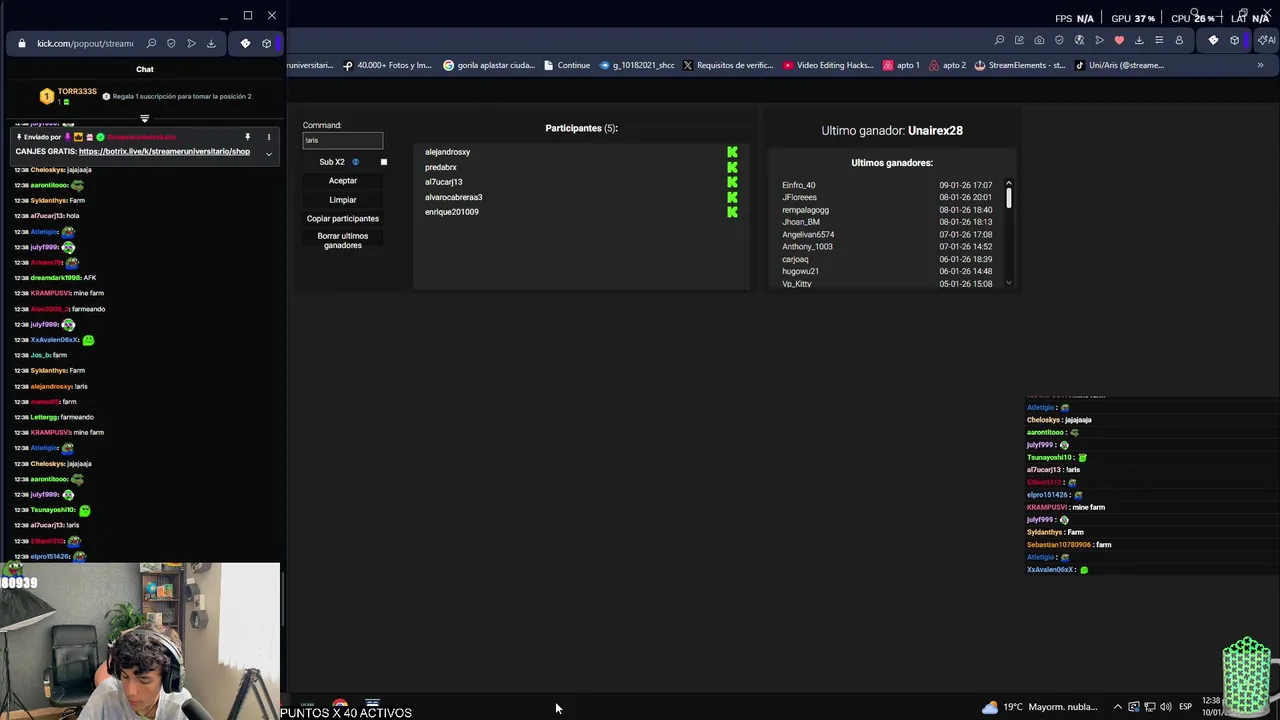The height and width of the screenshot is (720, 1280).
Task: Click the pin icon on the pinned chat message
Action: tap(247, 137)
